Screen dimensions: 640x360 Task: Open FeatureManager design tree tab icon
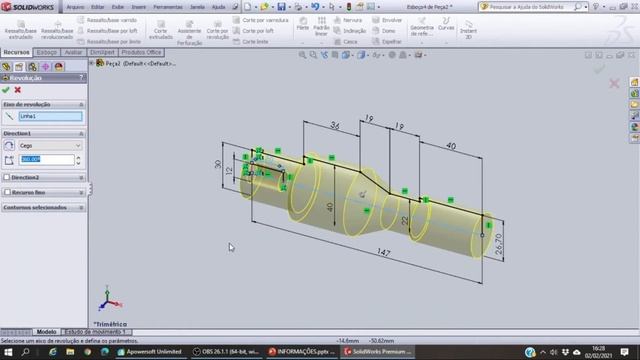point(6,67)
